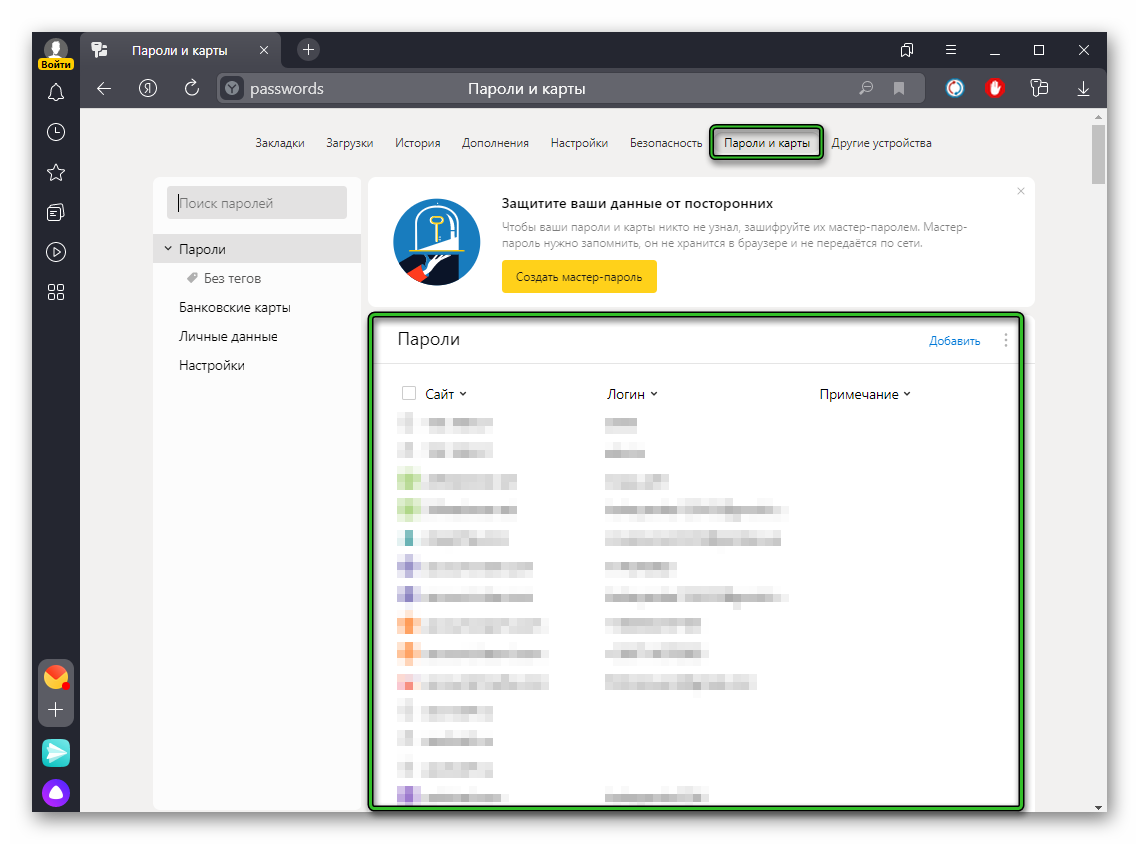This screenshot has width=1139, height=844.
Task: Launch Alice assistant purple icon
Action: 56,794
